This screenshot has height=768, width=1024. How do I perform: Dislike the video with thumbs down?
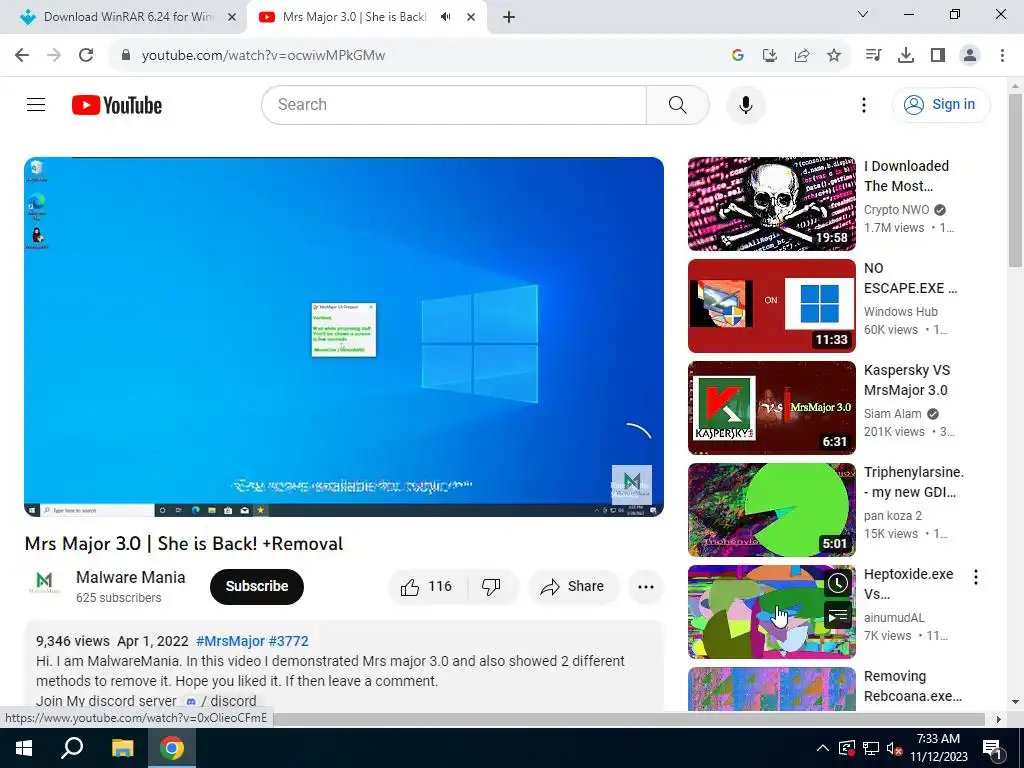pos(492,586)
